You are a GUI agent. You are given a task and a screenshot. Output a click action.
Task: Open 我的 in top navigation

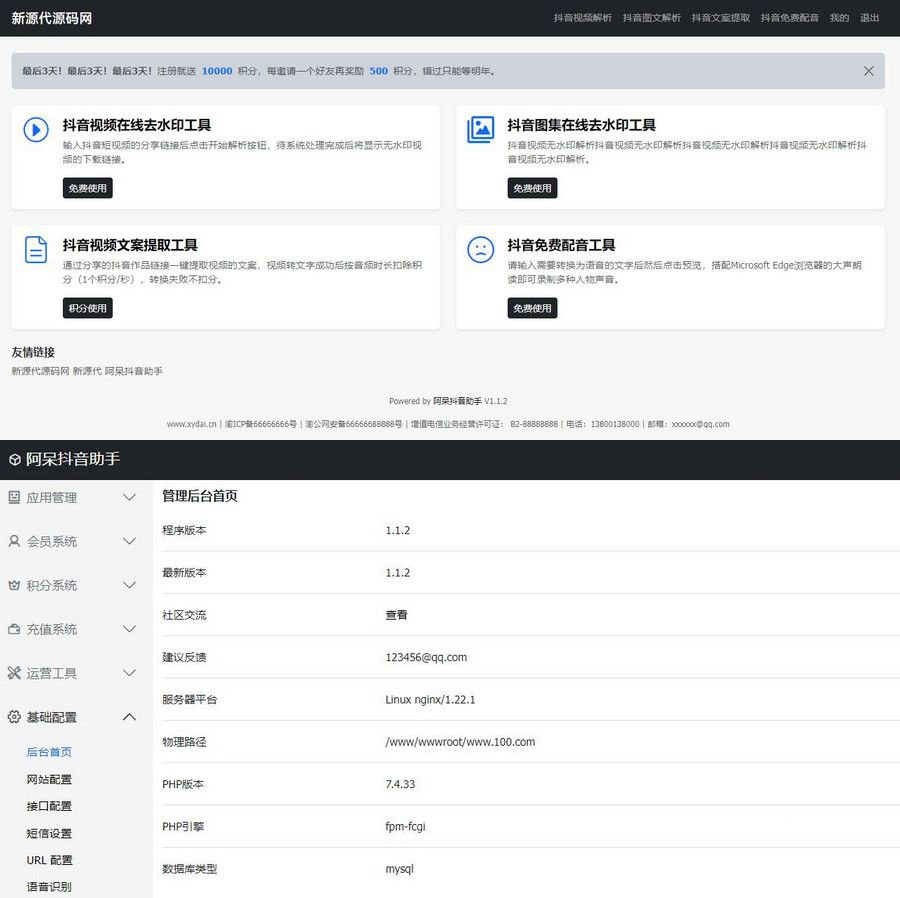click(839, 18)
